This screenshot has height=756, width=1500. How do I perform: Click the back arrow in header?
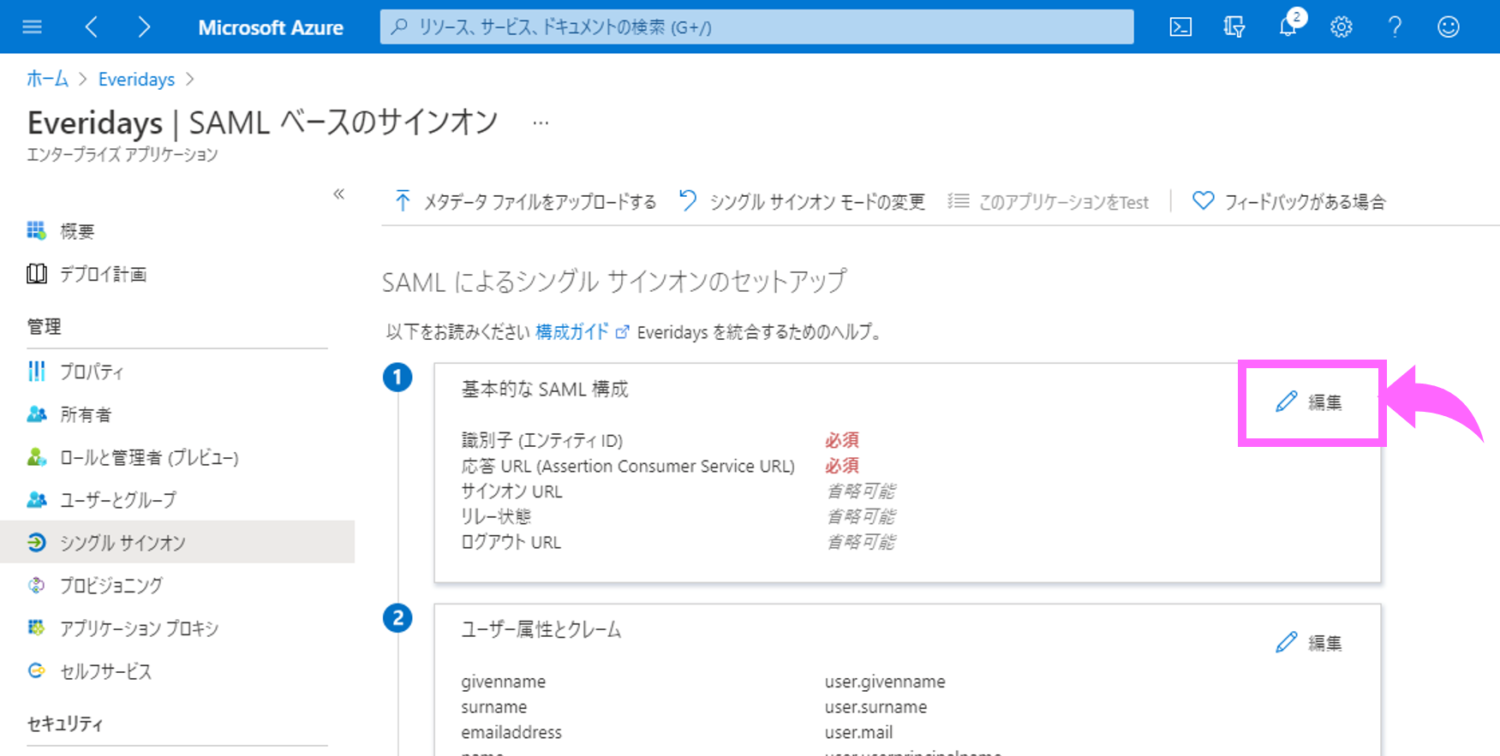pyautogui.click(x=91, y=27)
